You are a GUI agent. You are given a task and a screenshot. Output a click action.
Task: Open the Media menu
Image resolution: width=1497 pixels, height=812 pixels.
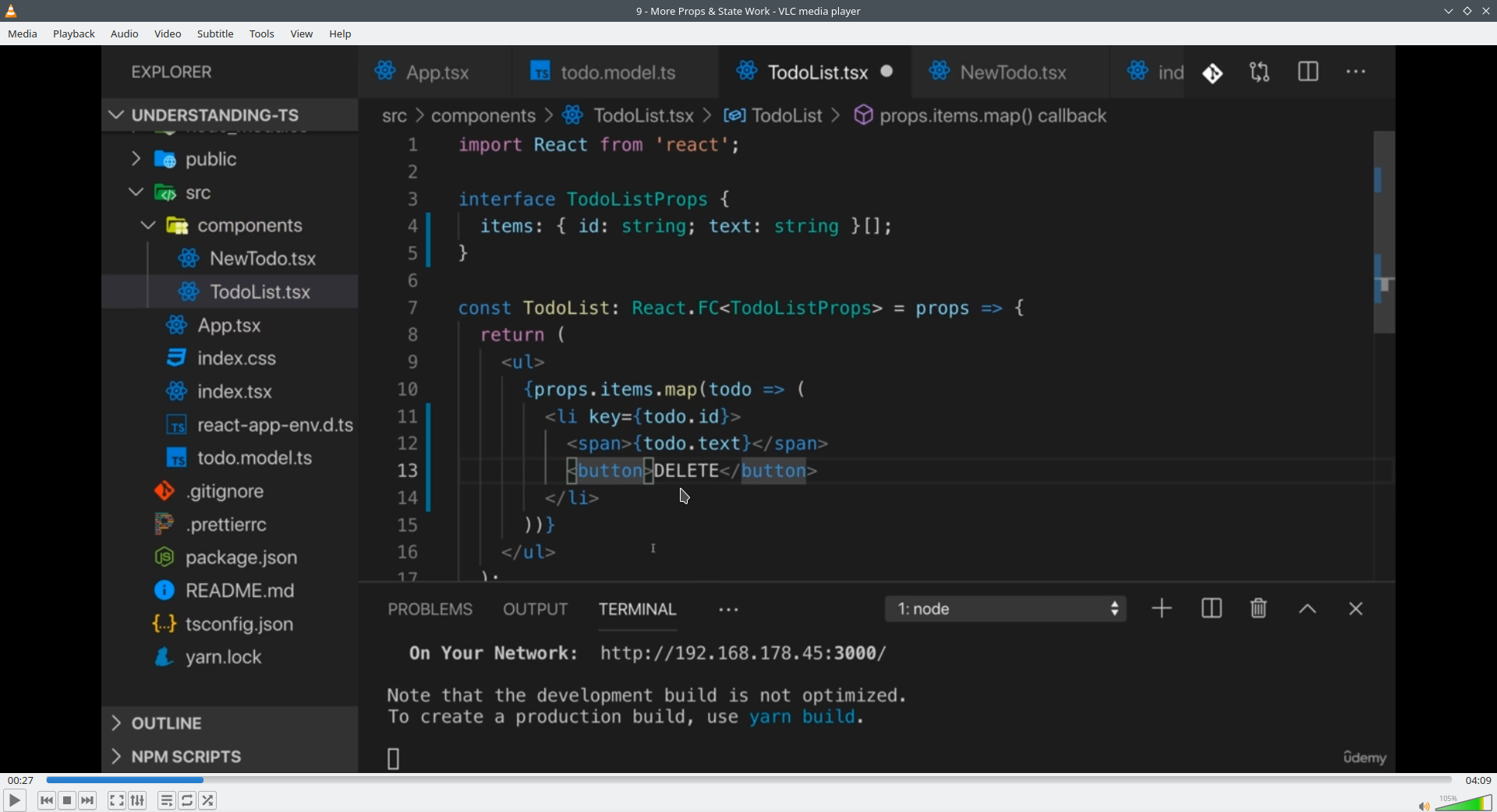(23, 34)
